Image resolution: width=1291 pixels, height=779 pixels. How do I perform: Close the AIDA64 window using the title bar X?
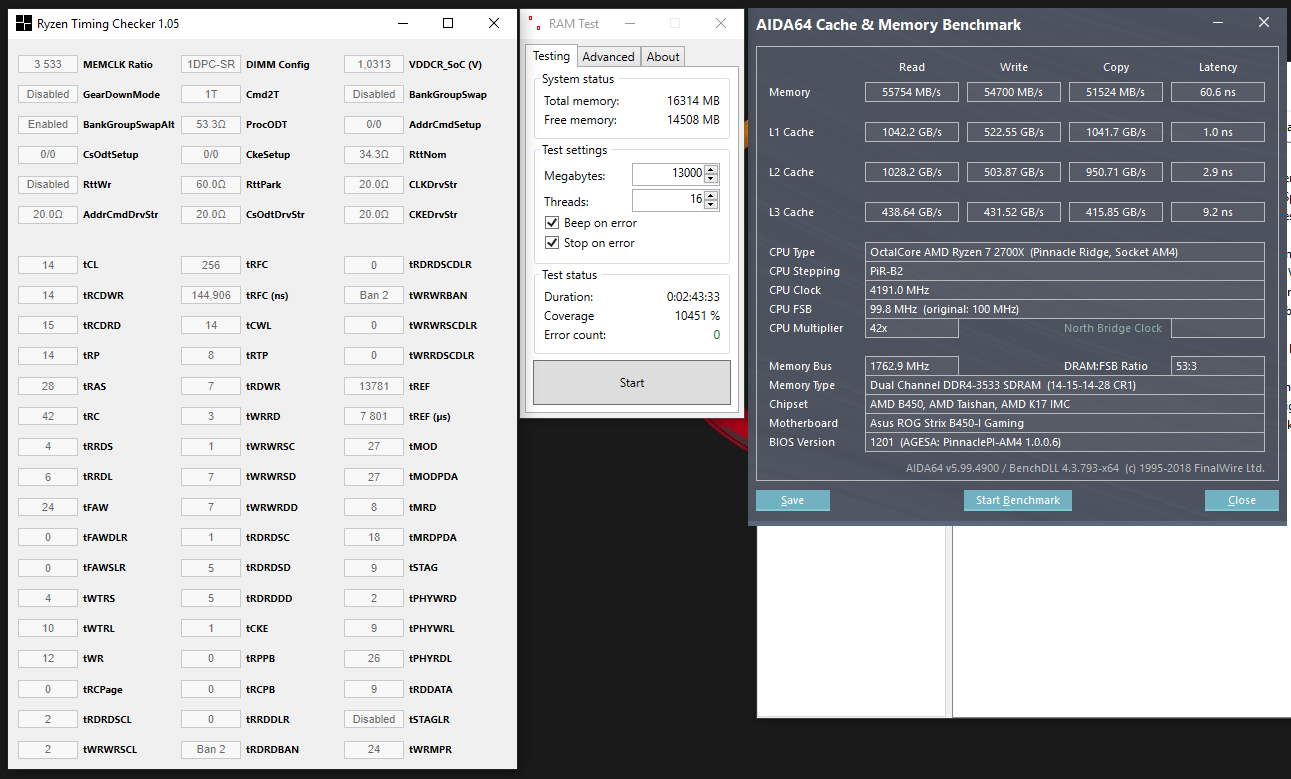click(x=1264, y=23)
